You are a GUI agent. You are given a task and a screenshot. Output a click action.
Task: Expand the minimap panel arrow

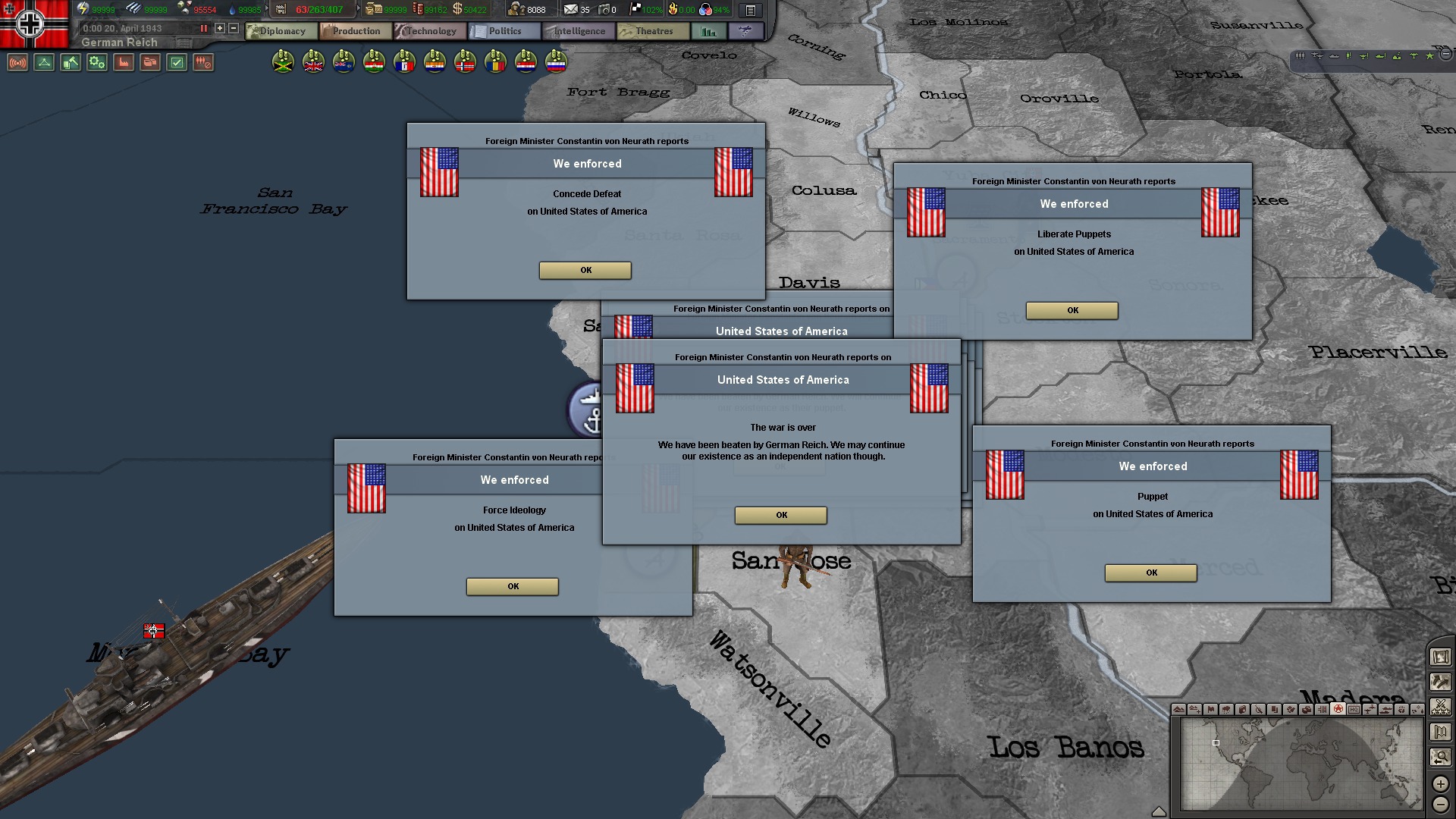pos(1158,811)
